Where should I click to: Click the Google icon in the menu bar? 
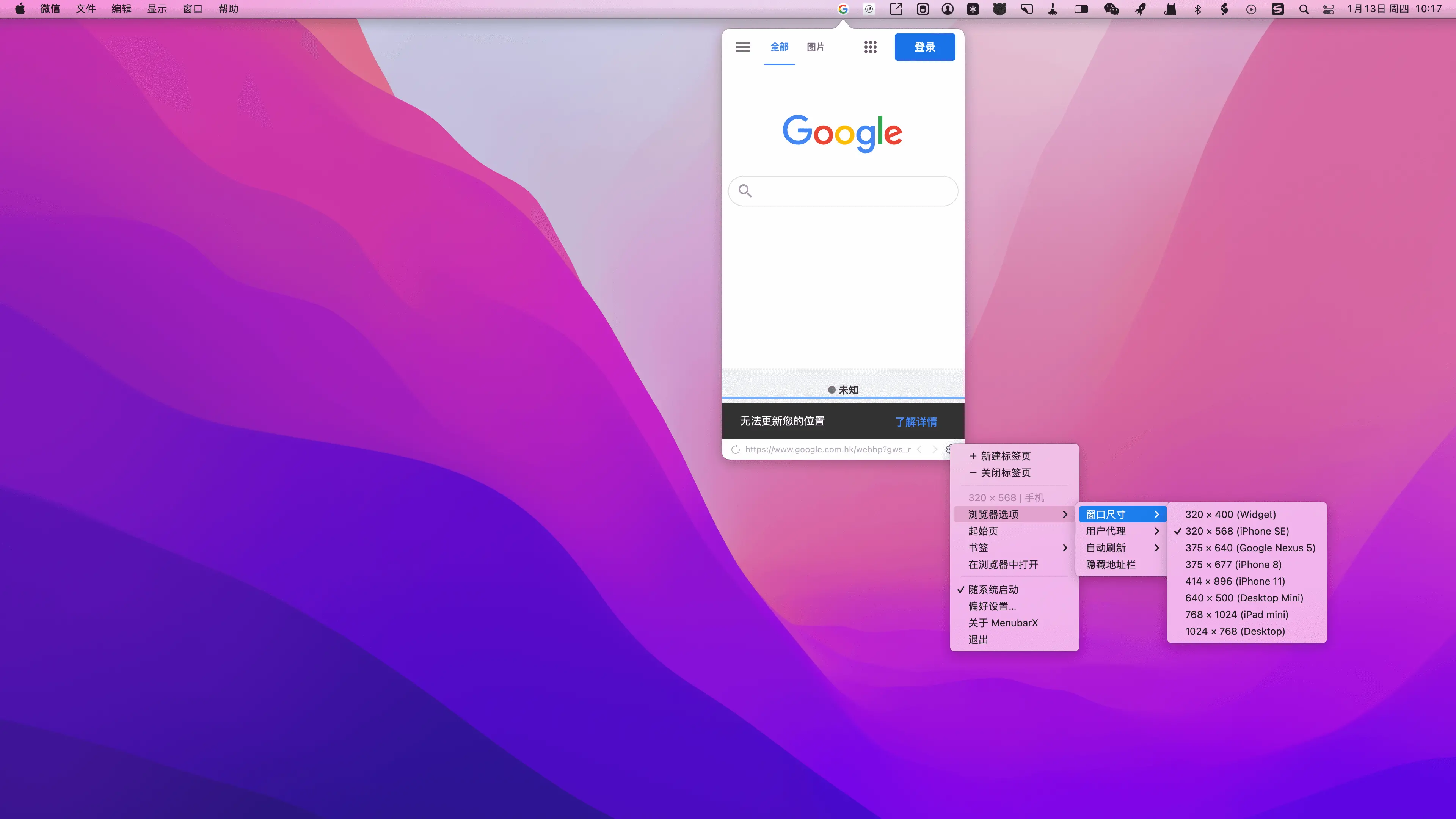(x=843, y=9)
